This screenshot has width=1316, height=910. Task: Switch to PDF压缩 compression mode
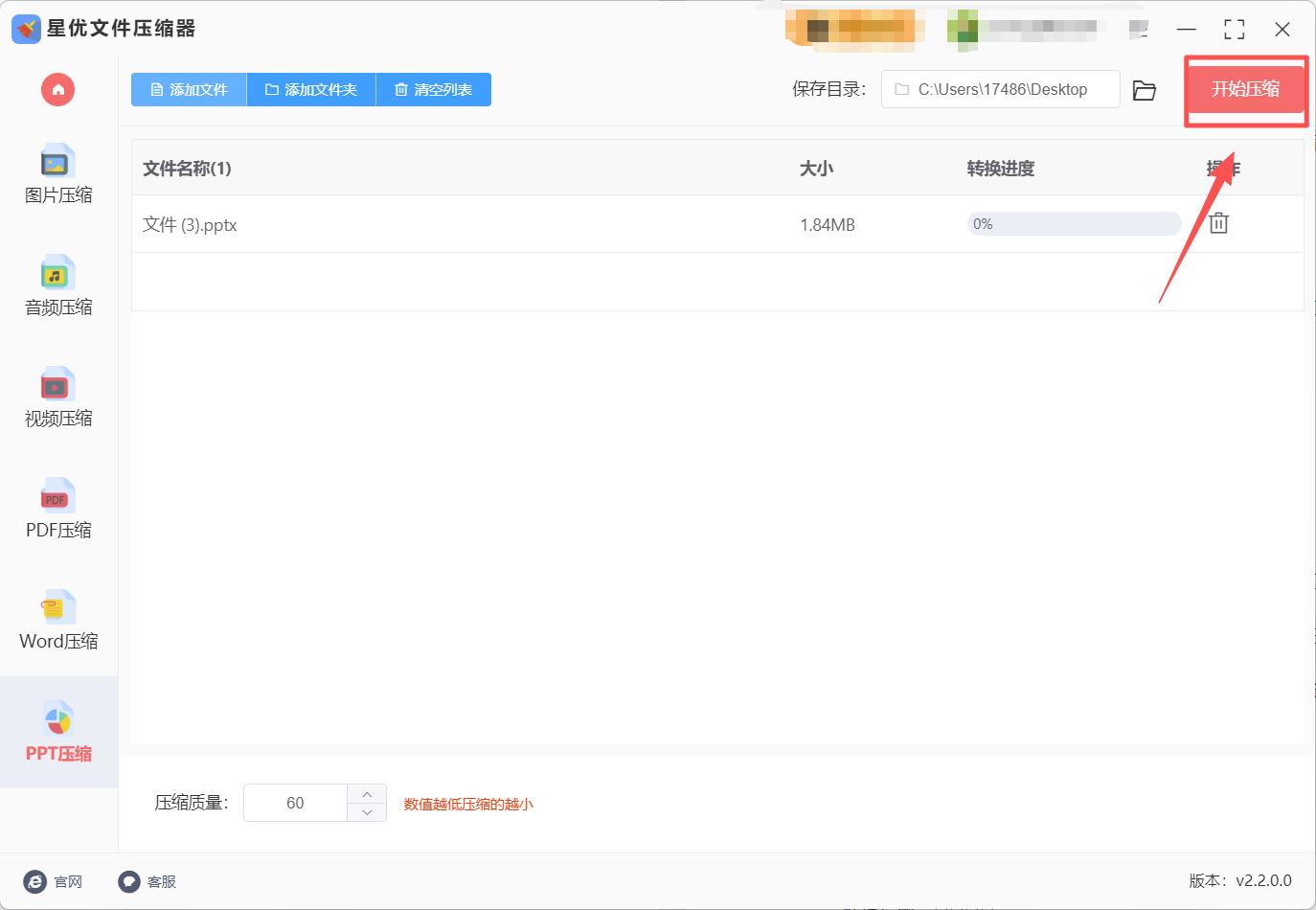(57, 510)
